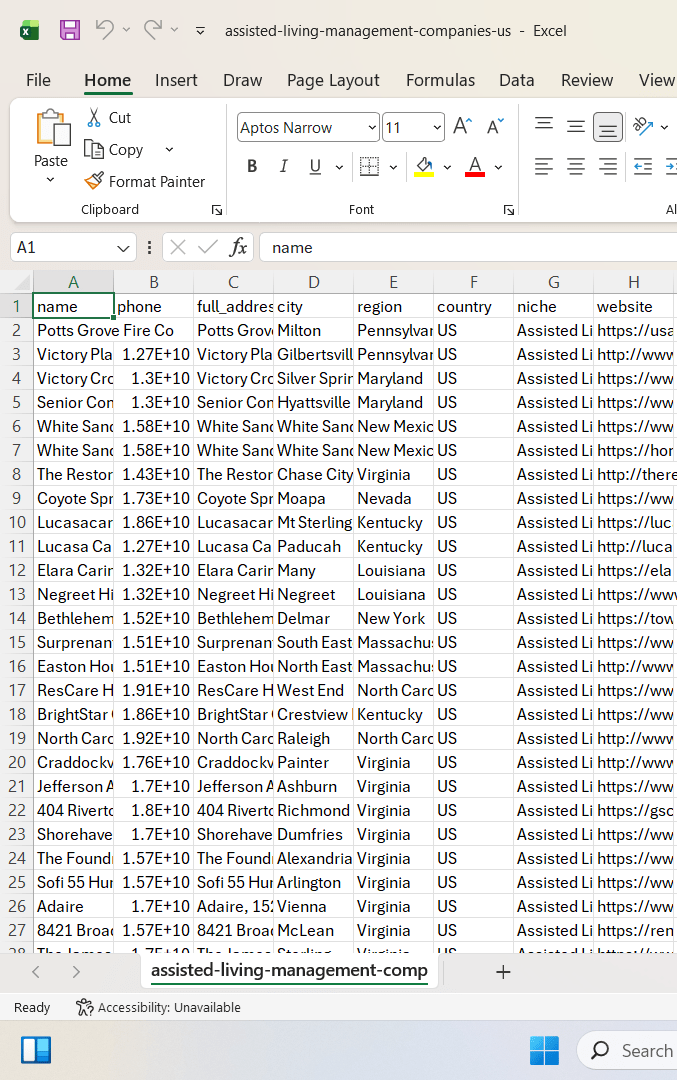Screen dimensions: 677x1080
Task: Select row header 10
Action: pyautogui.click(x=17, y=522)
